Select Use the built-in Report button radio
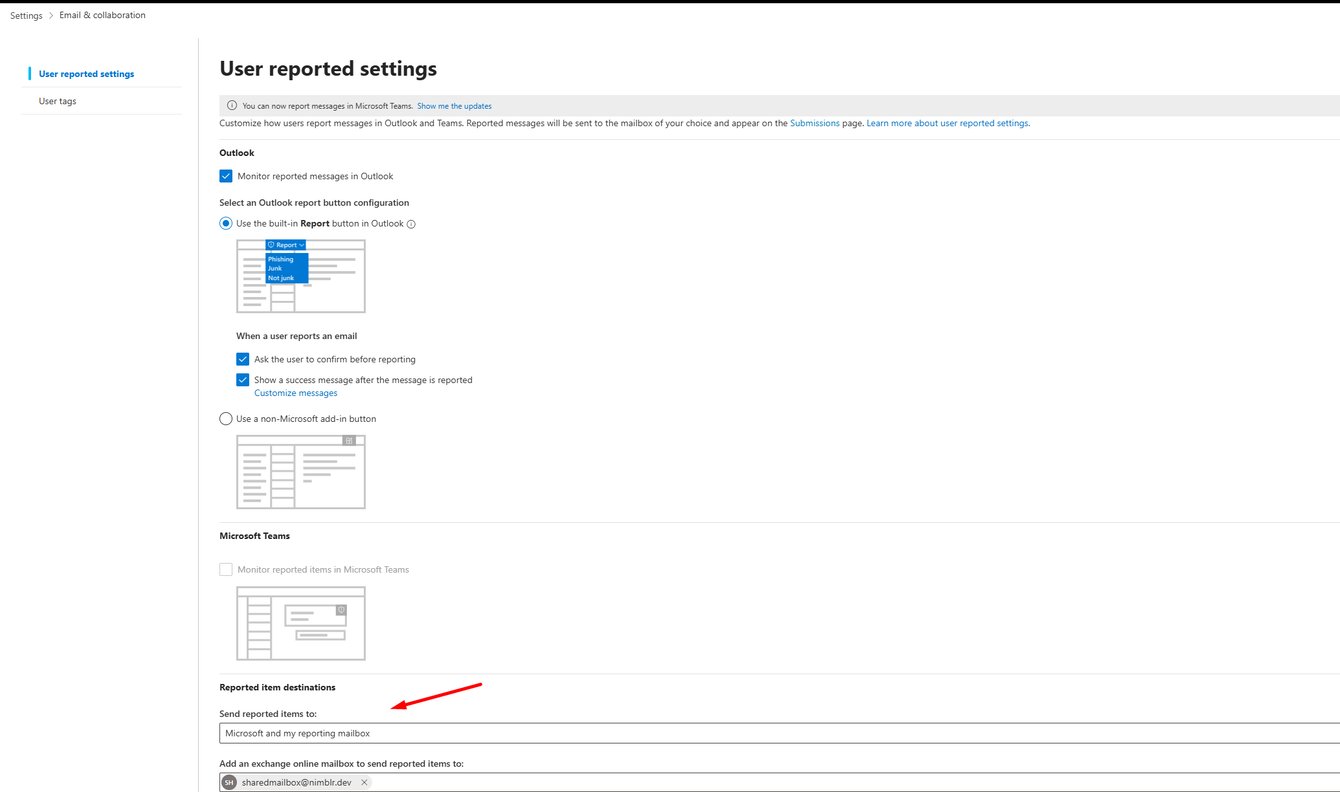Image resolution: width=1340 pixels, height=792 pixels. pos(226,223)
